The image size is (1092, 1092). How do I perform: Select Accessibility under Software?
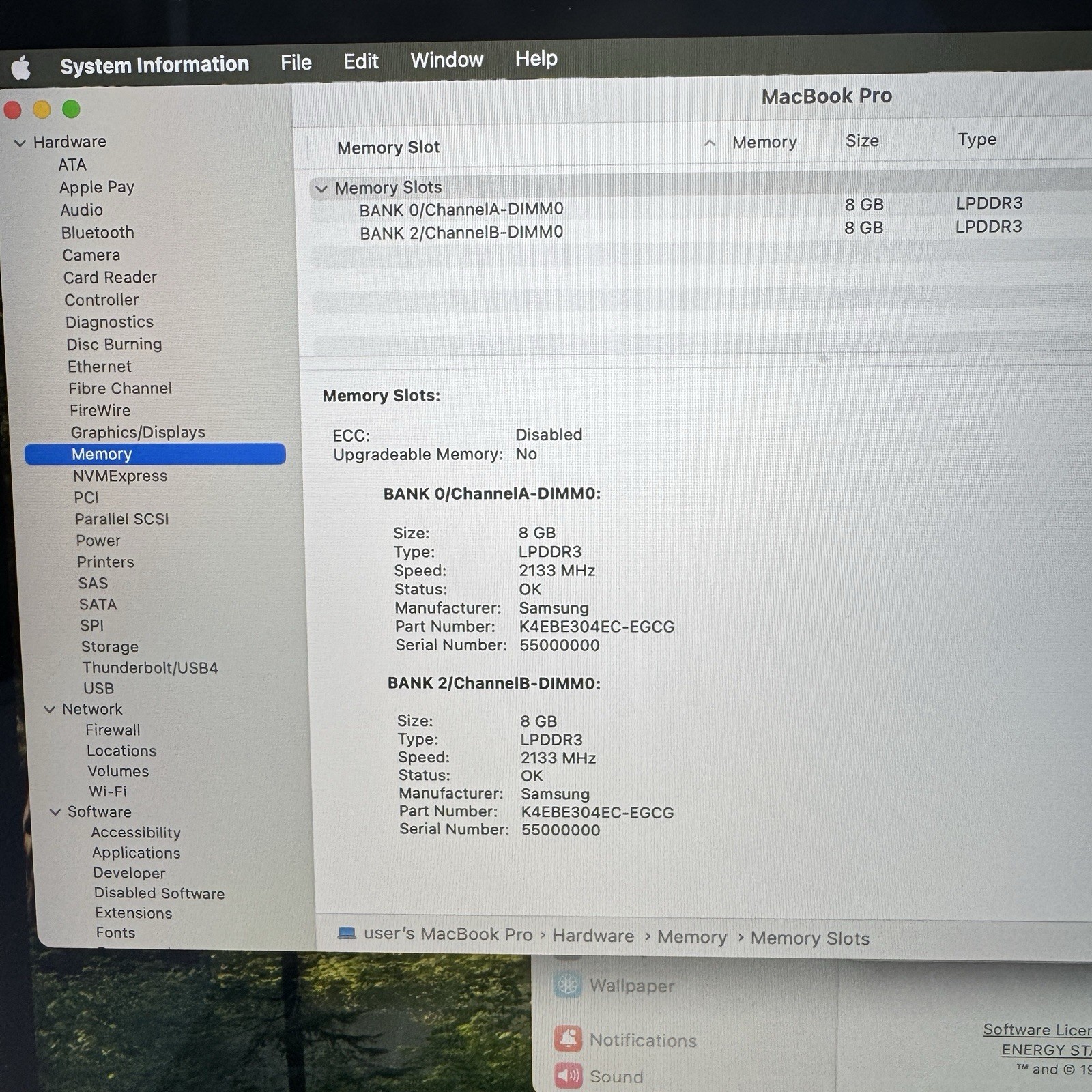coord(136,833)
